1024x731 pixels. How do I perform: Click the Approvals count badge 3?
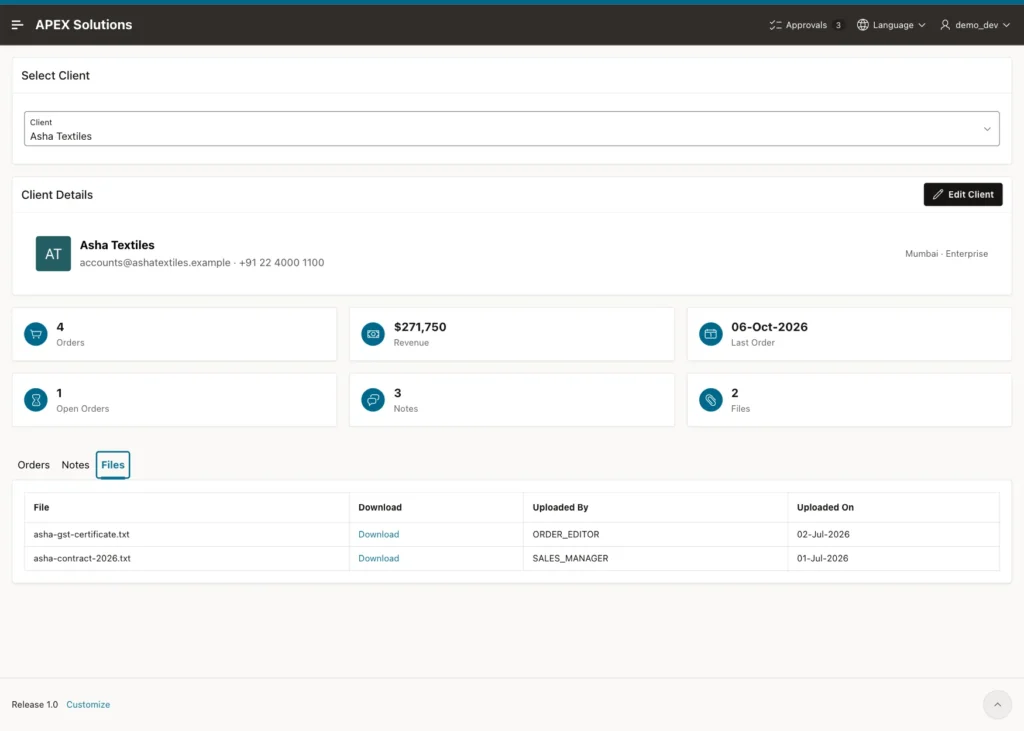point(838,25)
